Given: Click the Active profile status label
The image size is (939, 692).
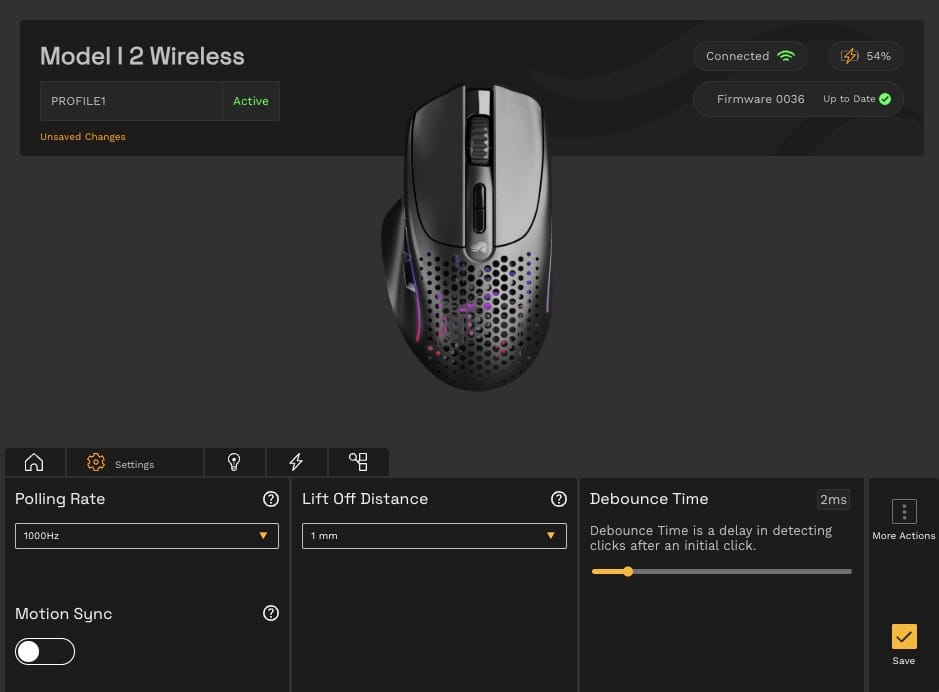Looking at the screenshot, I should pos(251,101).
